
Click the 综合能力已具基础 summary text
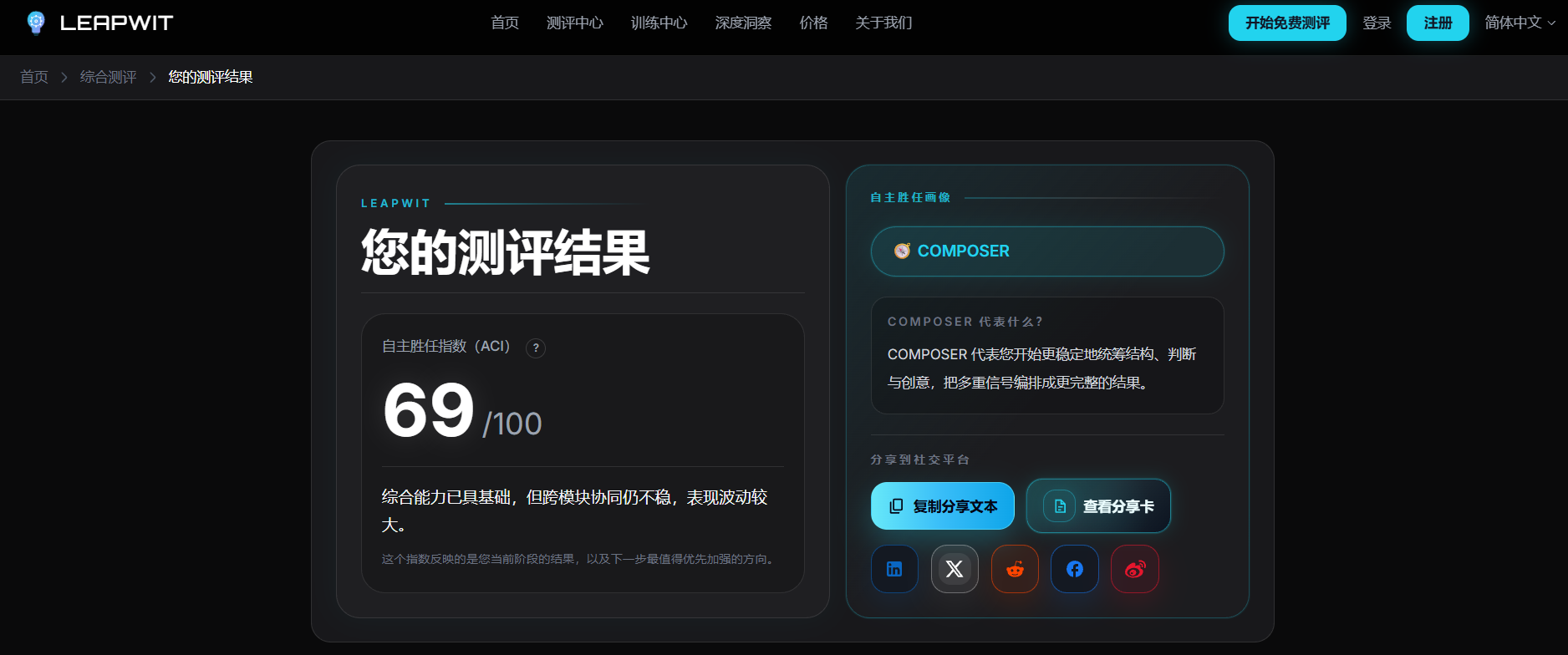[x=574, y=510]
